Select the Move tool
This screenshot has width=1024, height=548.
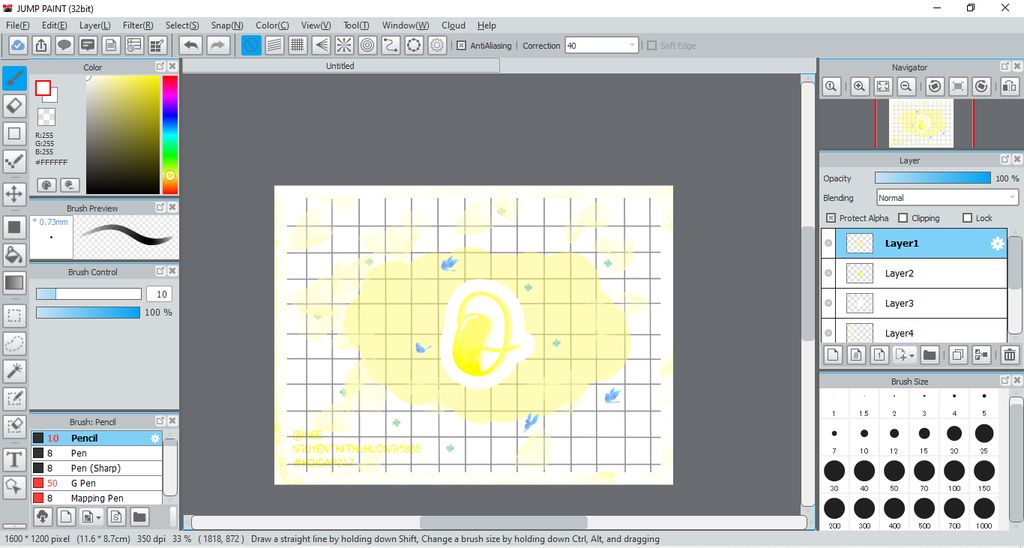14,194
